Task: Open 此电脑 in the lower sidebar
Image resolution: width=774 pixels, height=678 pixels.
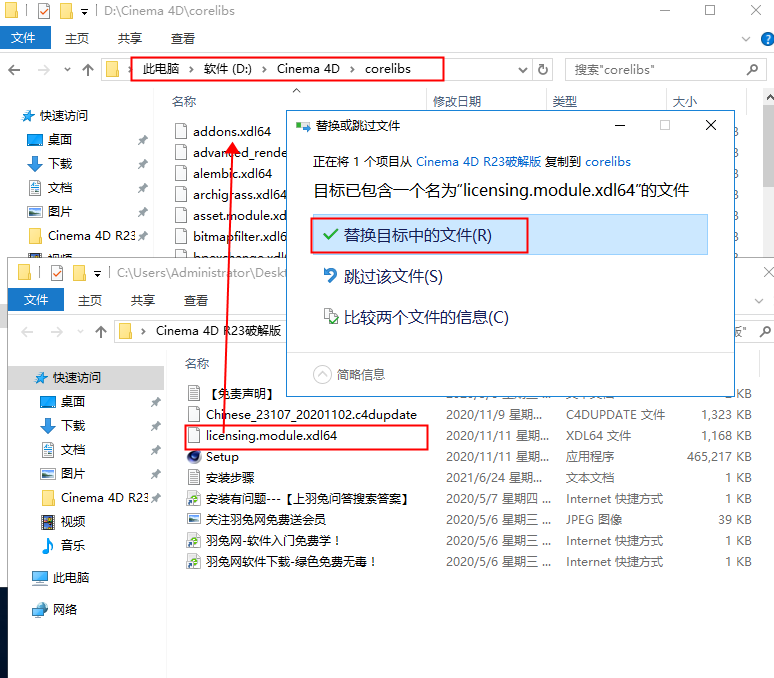Action: [70, 577]
